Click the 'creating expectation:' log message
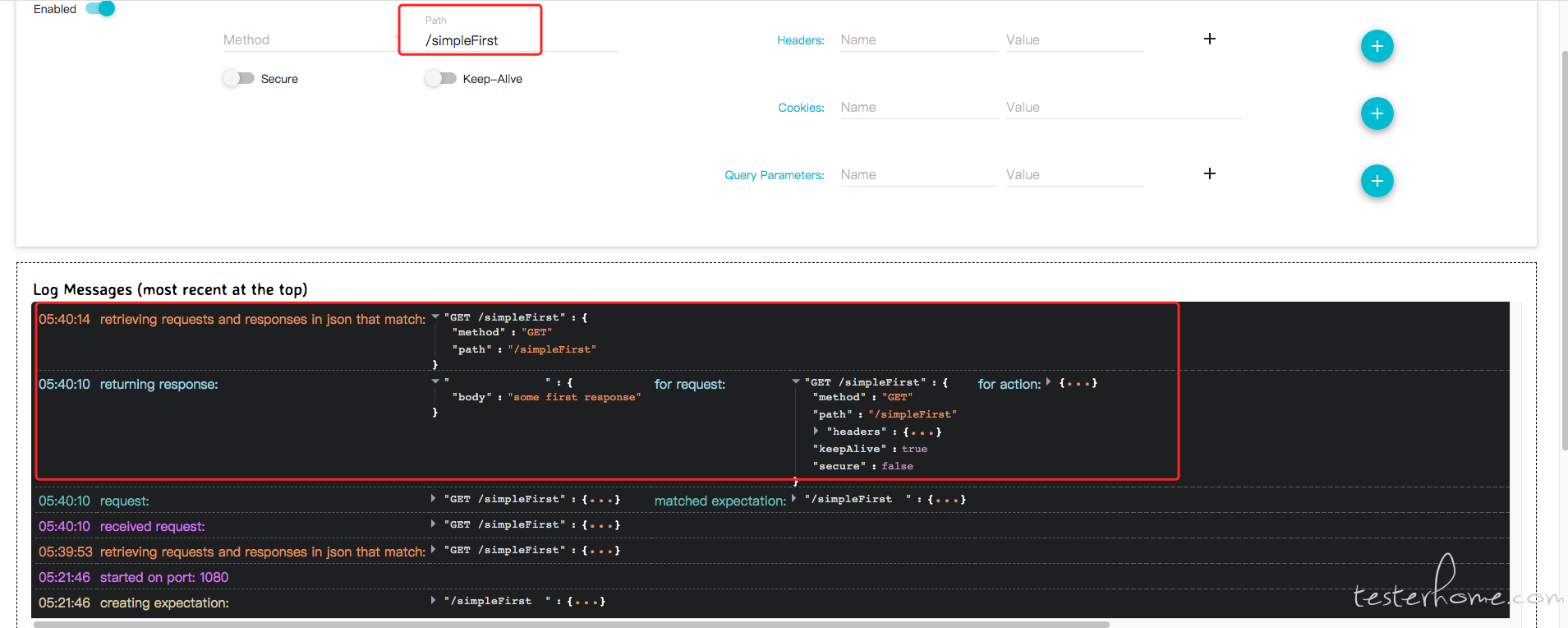The height and width of the screenshot is (628, 1568). [164, 603]
